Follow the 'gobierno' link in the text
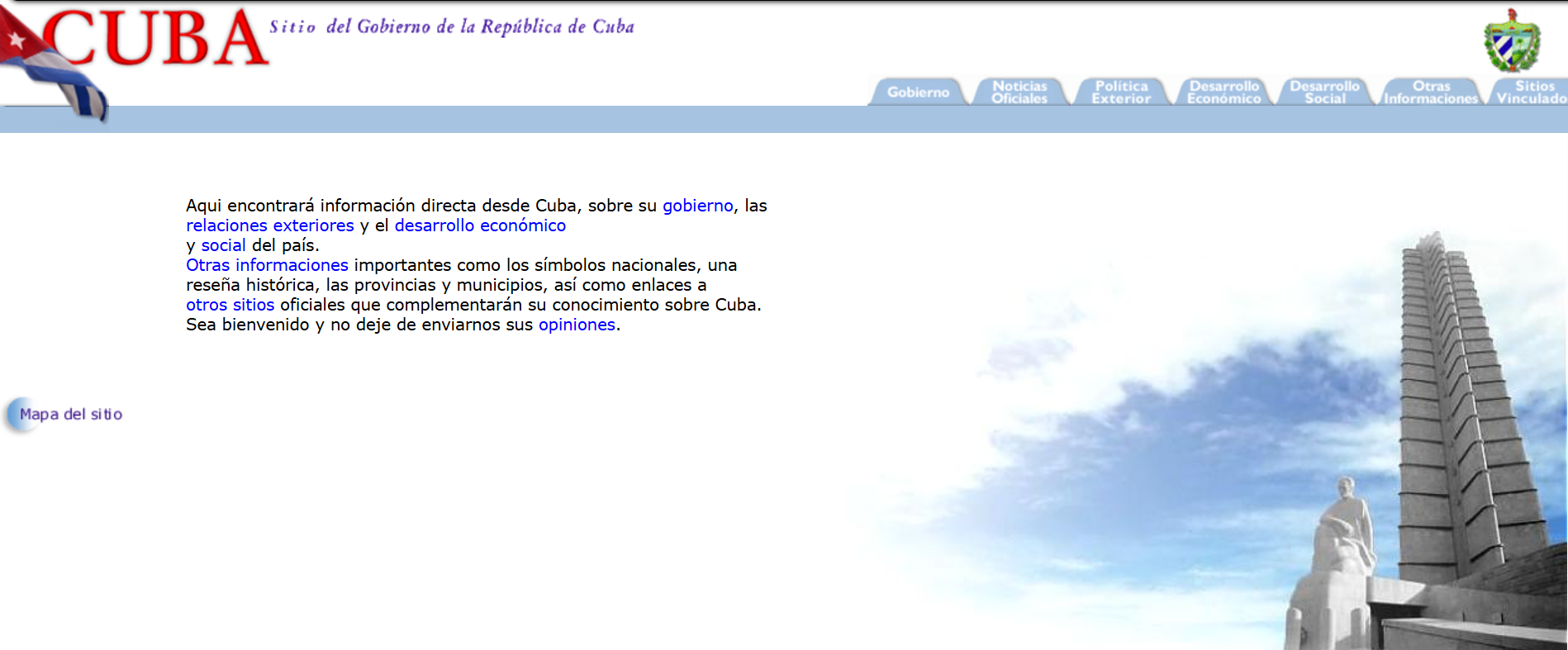Screen dimensions: 1568x650 697,206
